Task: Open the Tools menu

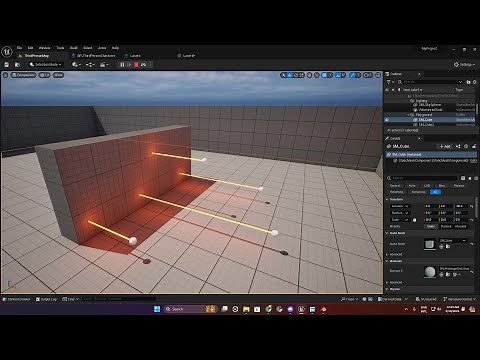Action: pyautogui.click(x=60, y=48)
